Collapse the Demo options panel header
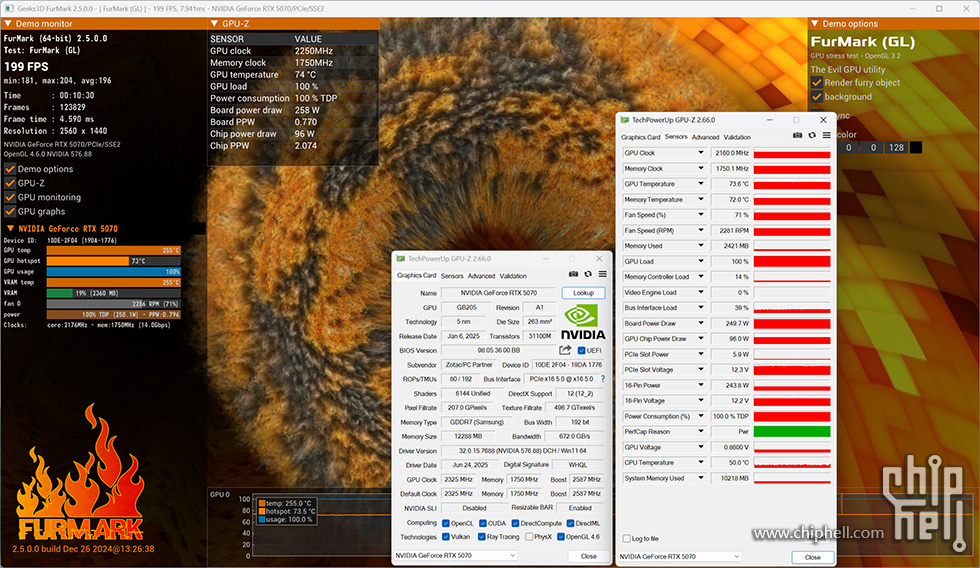 [814, 24]
